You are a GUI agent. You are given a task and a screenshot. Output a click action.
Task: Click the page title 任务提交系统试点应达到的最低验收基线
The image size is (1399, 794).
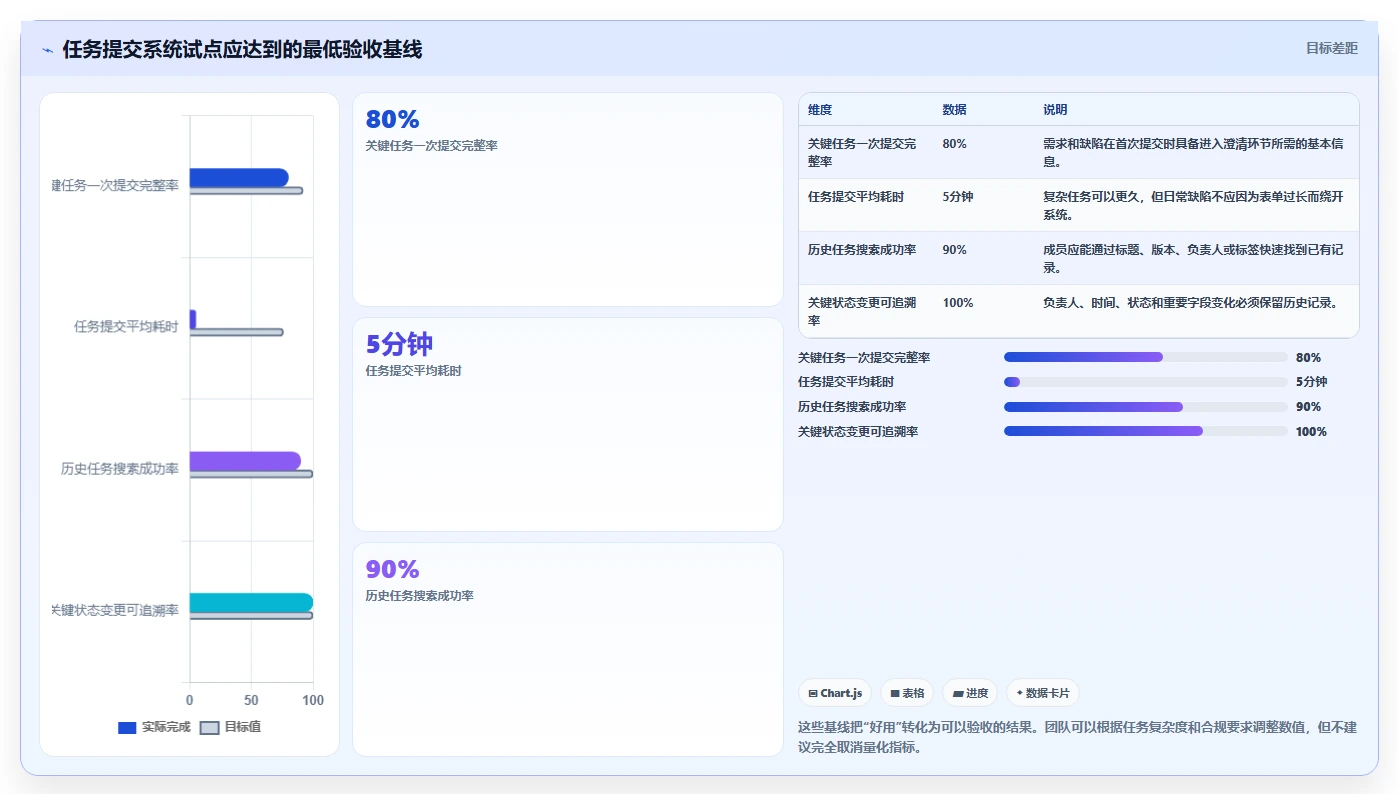tap(242, 50)
